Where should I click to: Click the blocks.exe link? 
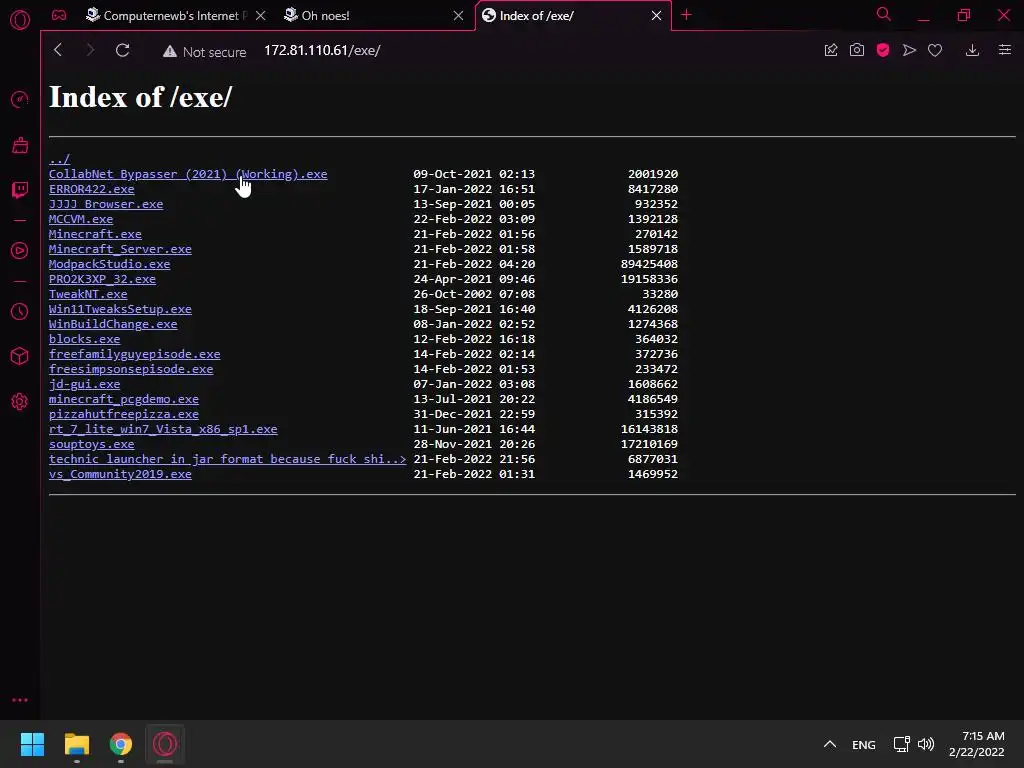coord(84,339)
